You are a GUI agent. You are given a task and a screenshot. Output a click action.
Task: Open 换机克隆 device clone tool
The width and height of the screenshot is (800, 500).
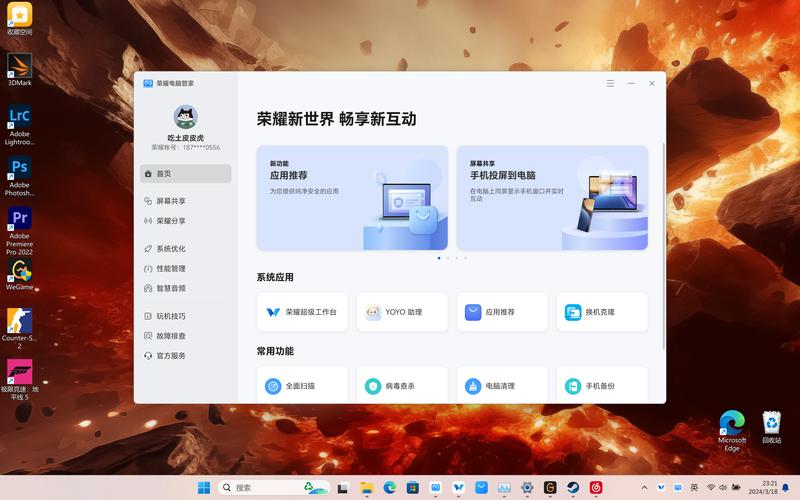click(x=602, y=312)
